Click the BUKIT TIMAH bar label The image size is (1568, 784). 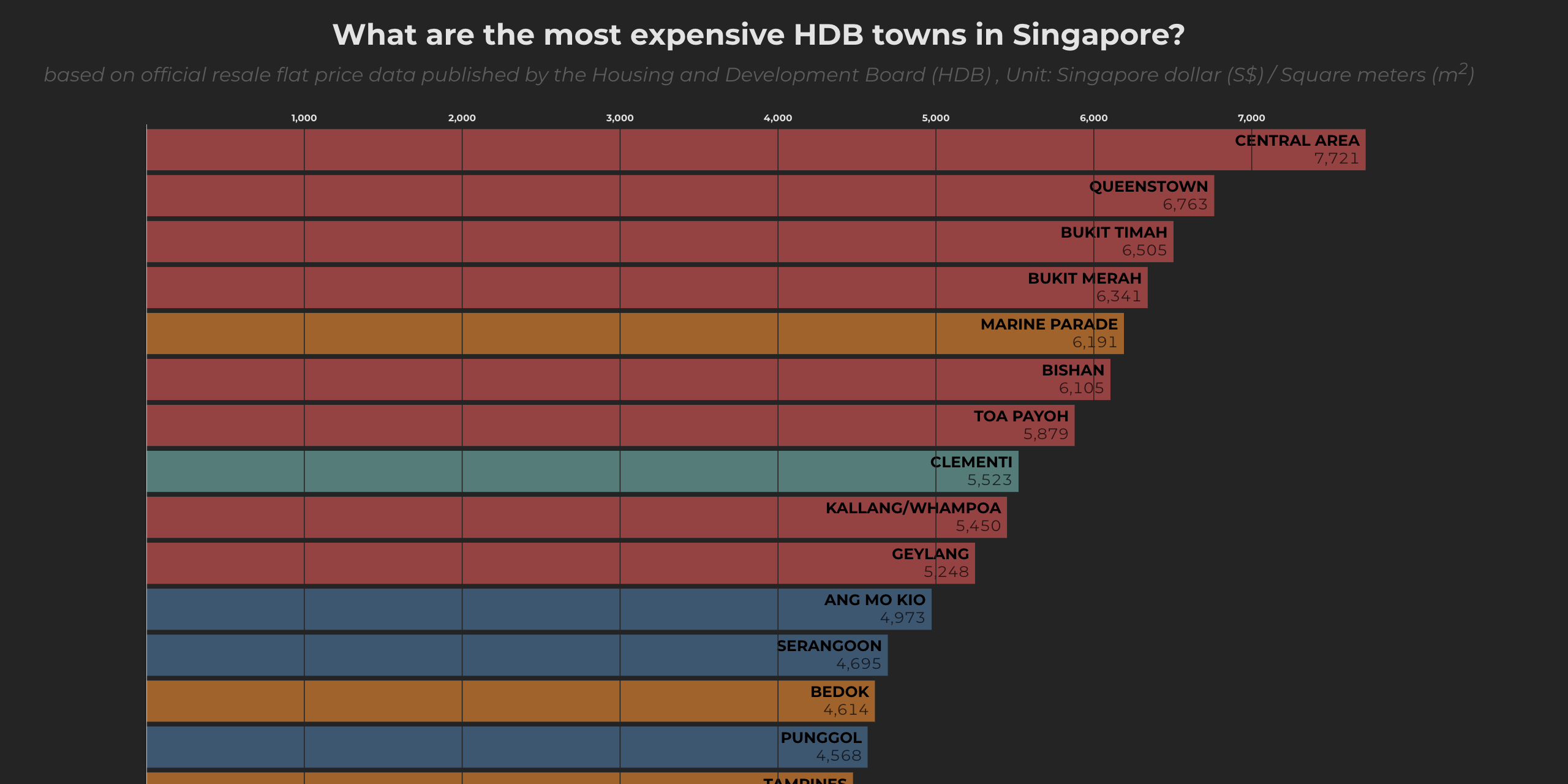(1114, 233)
